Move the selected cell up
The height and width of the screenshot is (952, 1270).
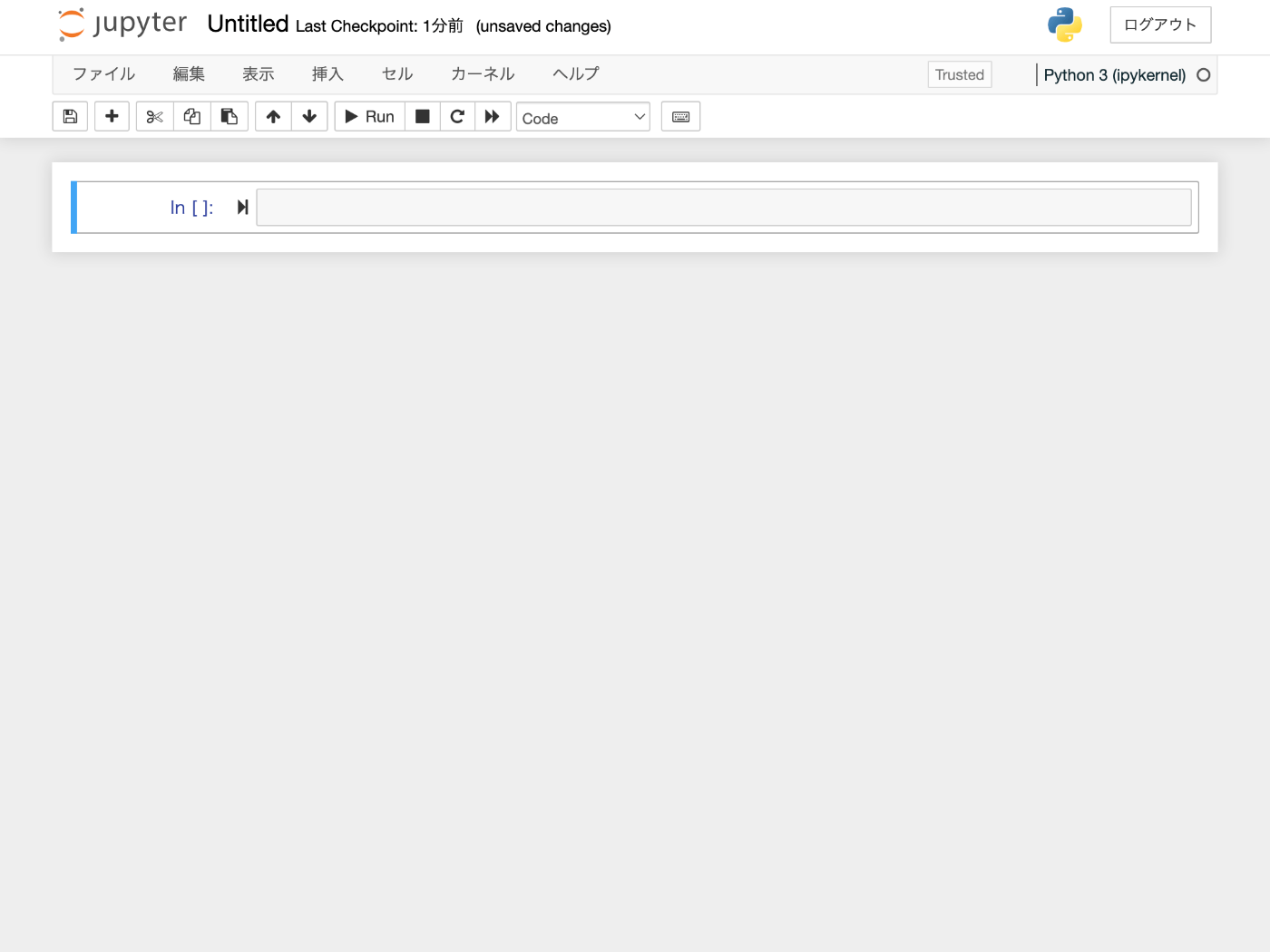click(273, 117)
